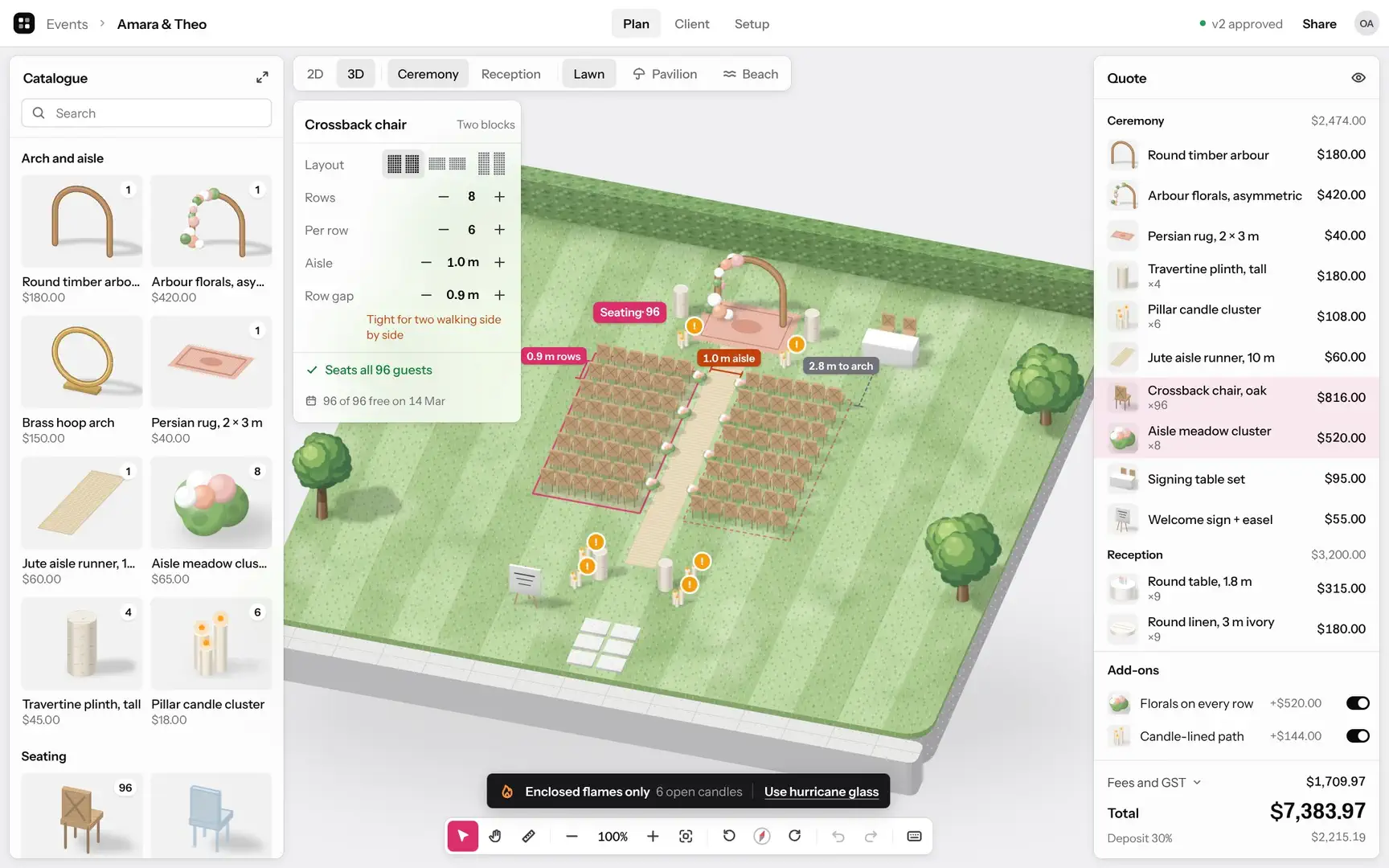The height and width of the screenshot is (868, 1389).
Task: Select Jute aisle runner catalogue thumbnail
Action: tap(82, 502)
